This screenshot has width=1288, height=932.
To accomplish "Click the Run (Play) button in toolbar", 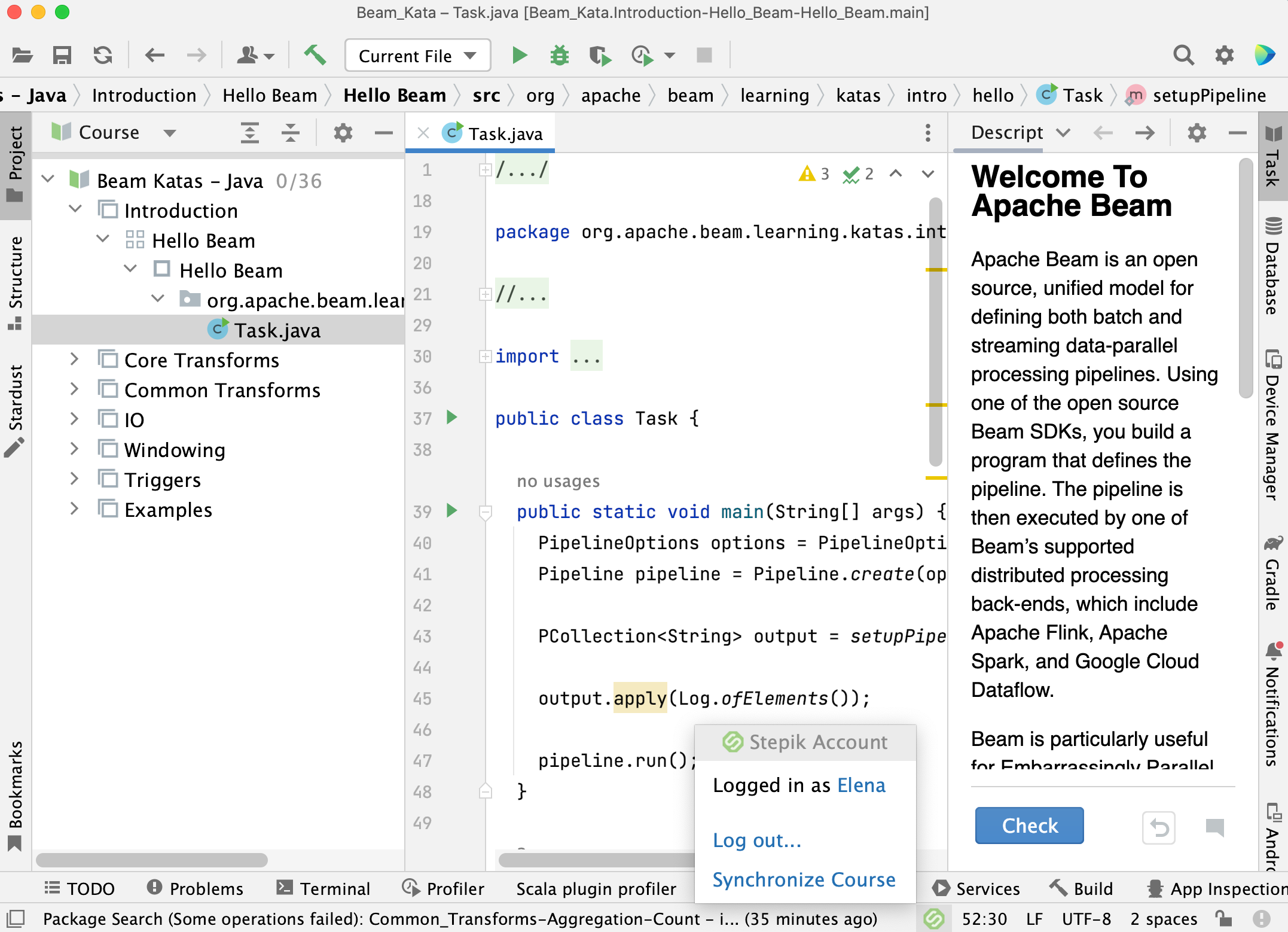I will click(x=519, y=56).
